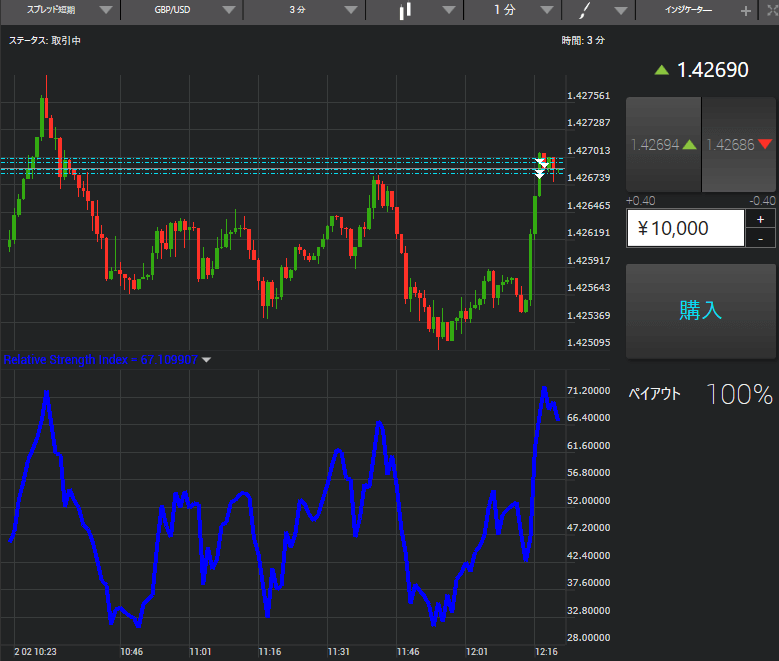779x661 pixels.
Task: Open the 1分 candle interval dropdown
Action: tap(513, 10)
